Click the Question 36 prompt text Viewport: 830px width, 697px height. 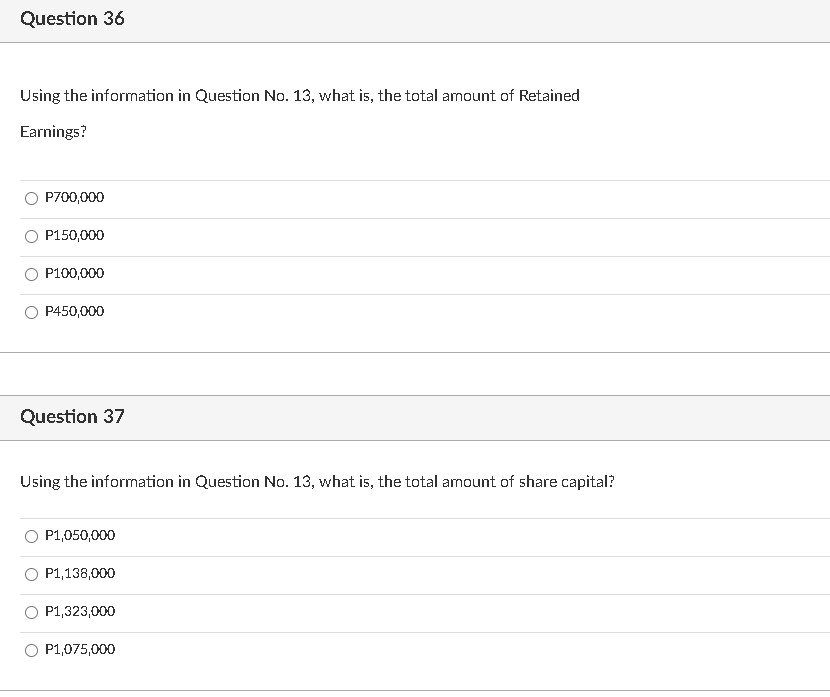tap(300, 95)
